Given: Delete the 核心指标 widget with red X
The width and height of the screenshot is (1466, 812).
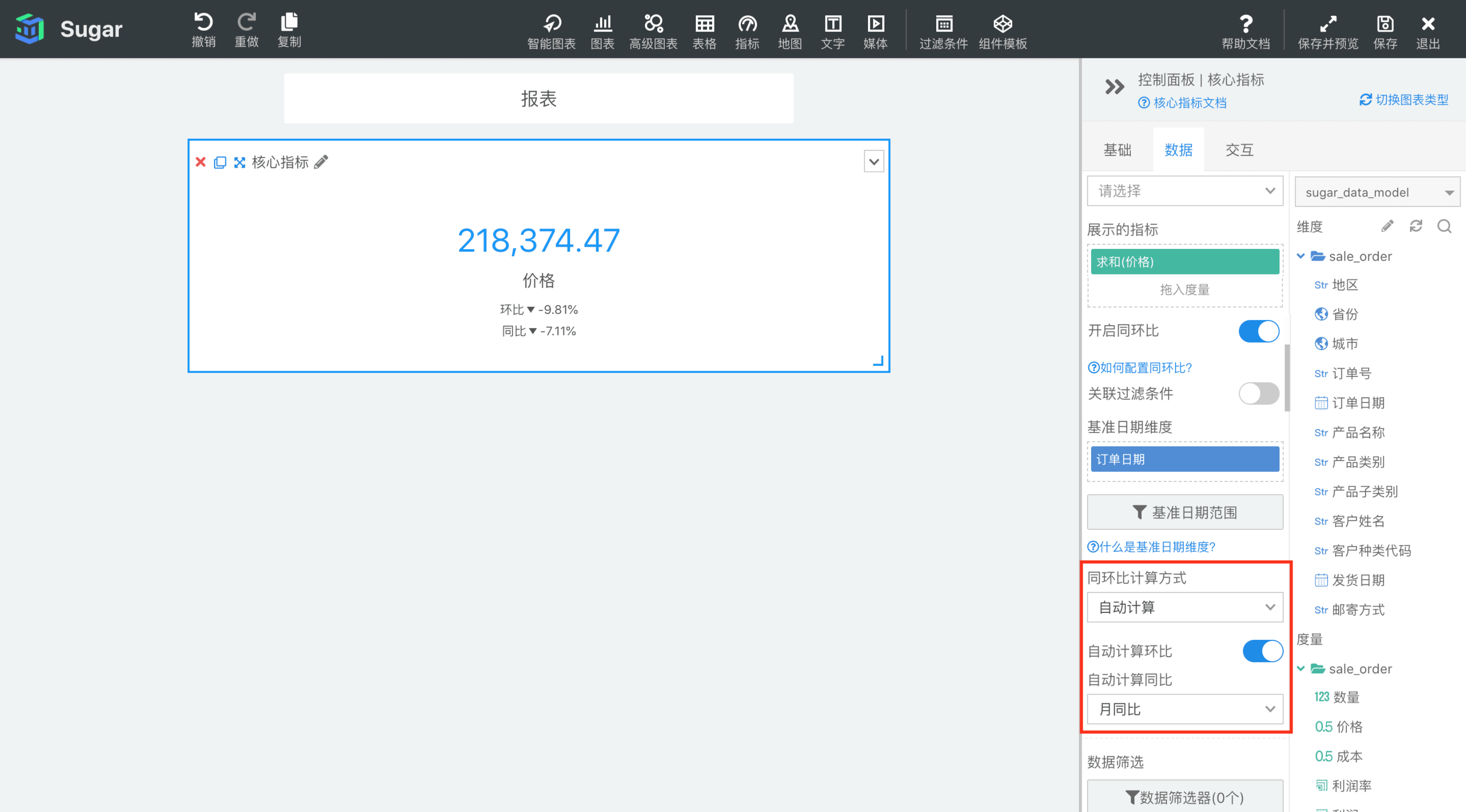Looking at the screenshot, I should tap(201, 162).
